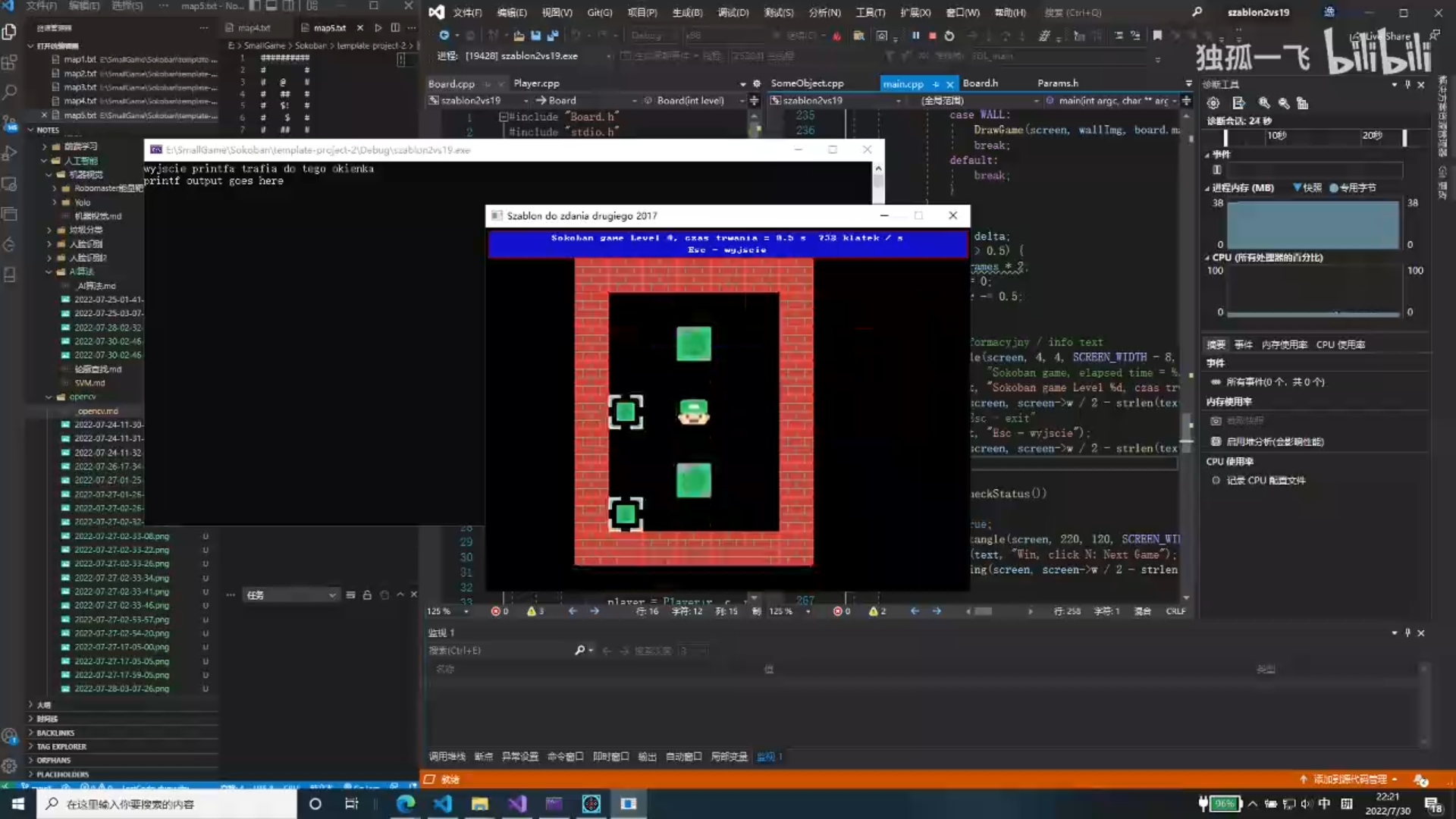Stop debugging with the red square

point(932,36)
